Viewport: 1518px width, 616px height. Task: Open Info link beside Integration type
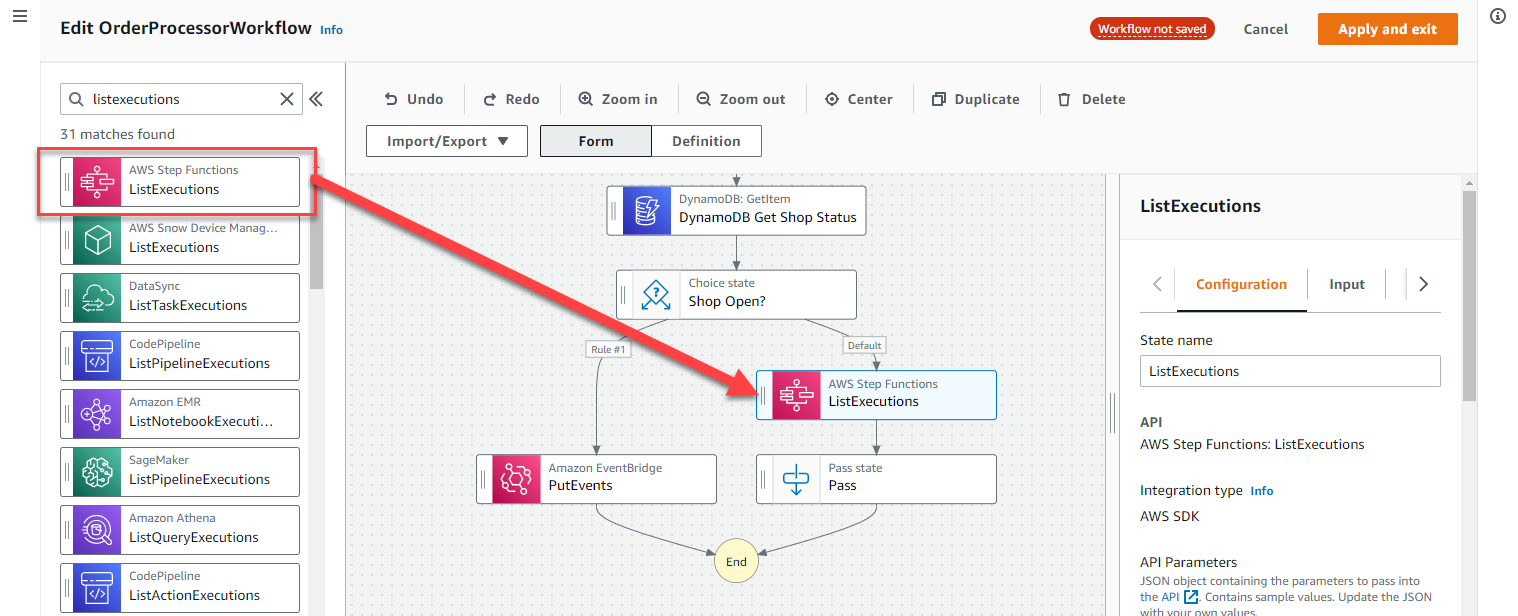point(1262,491)
